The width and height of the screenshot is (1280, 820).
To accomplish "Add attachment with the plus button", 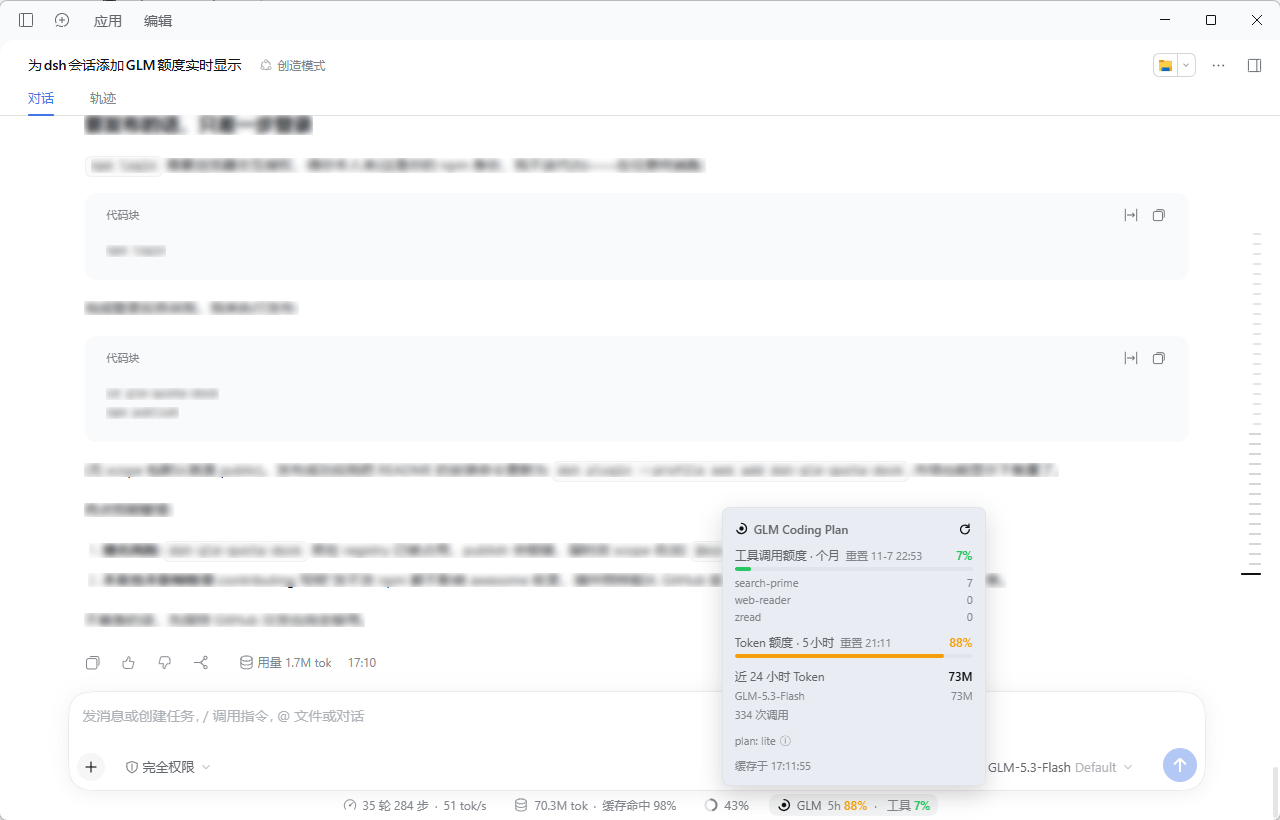I will 91,767.
